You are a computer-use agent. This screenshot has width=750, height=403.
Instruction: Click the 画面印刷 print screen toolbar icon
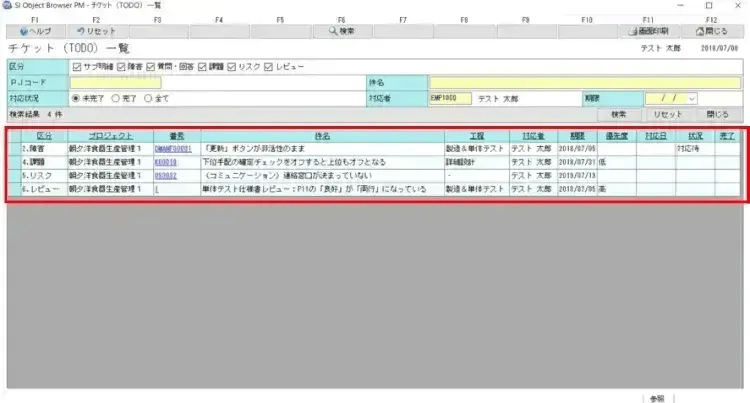pyautogui.click(x=648, y=31)
